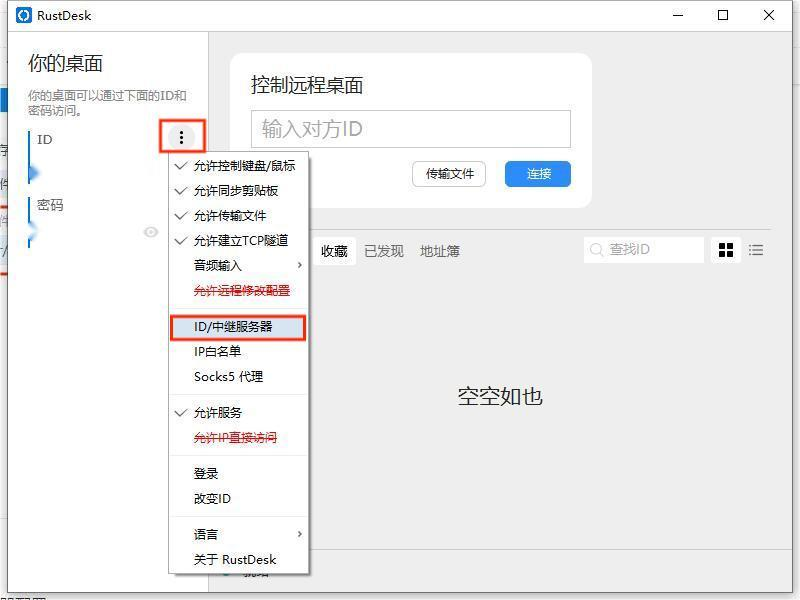The width and height of the screenshot is (800, 600).
Task: Click the three-dot menu beside ID
Action: [x=181, y=137]
